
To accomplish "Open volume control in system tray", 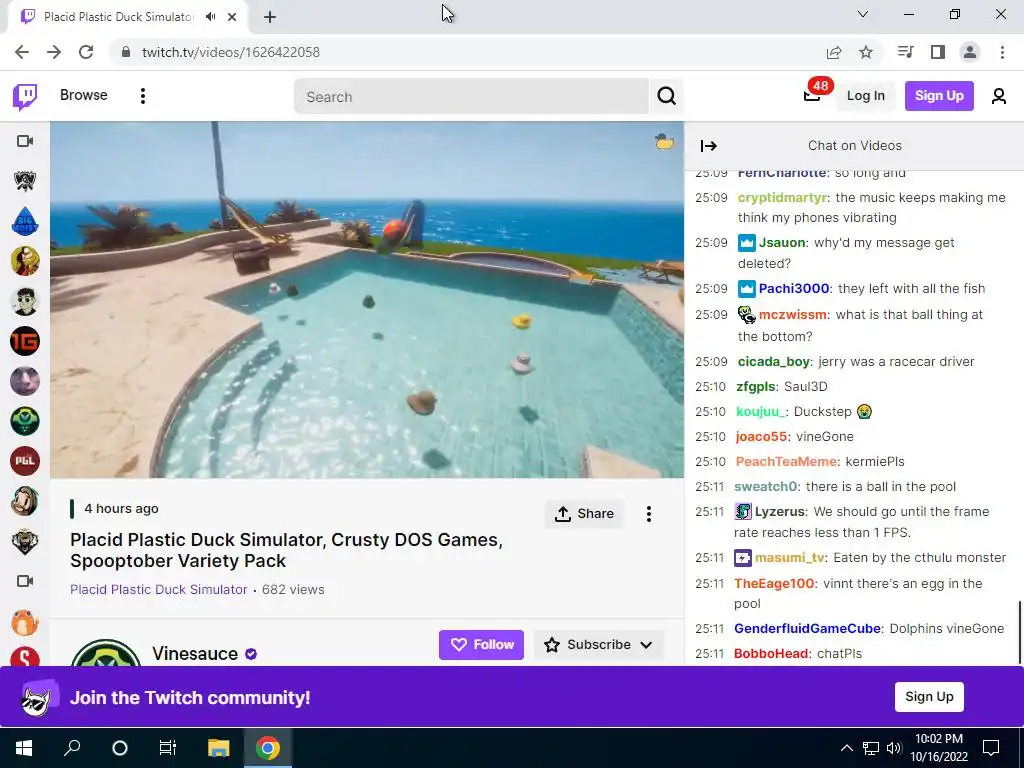I will pyautogui.click(x=895, y=748).
